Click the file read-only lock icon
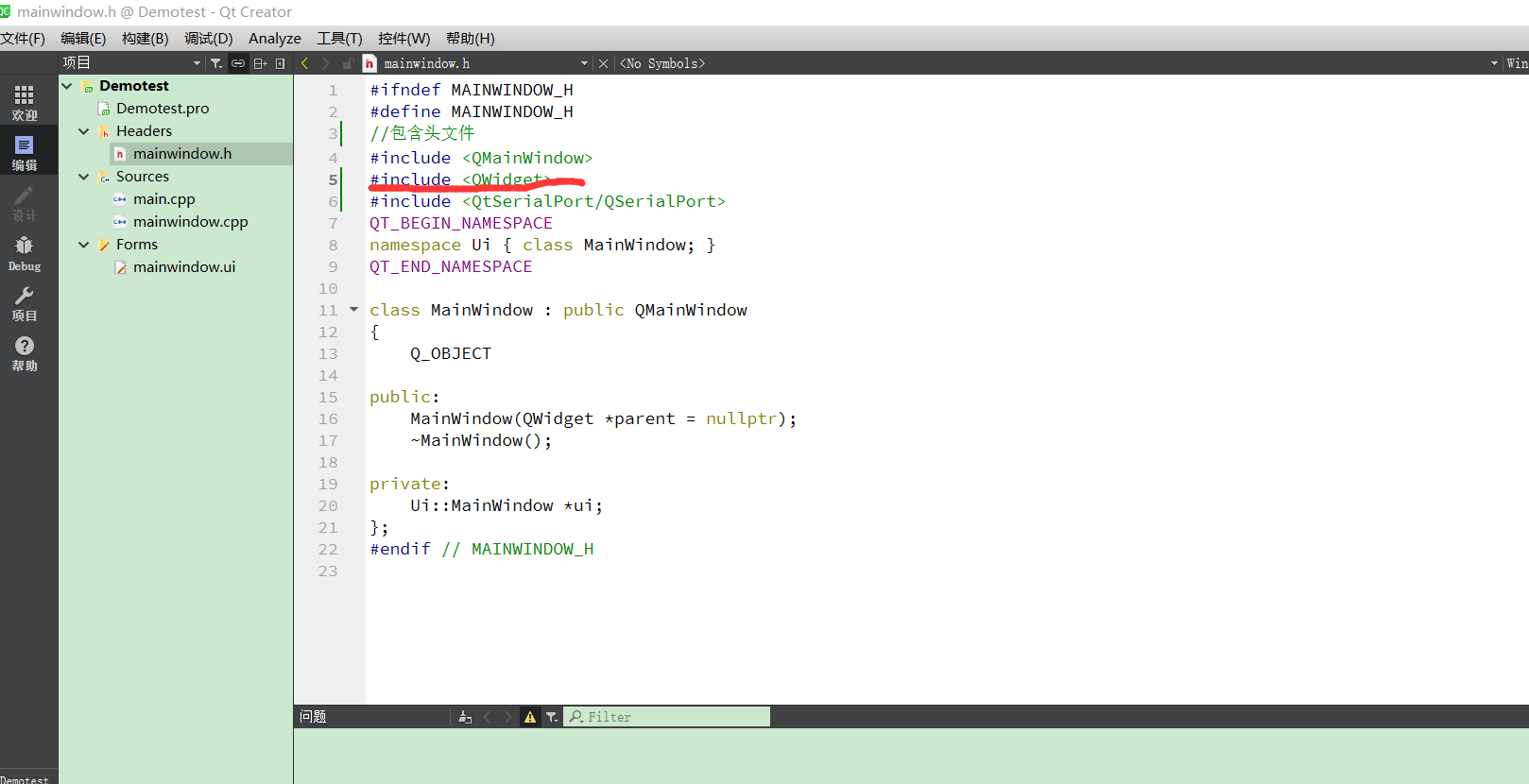 coord(348,63)
